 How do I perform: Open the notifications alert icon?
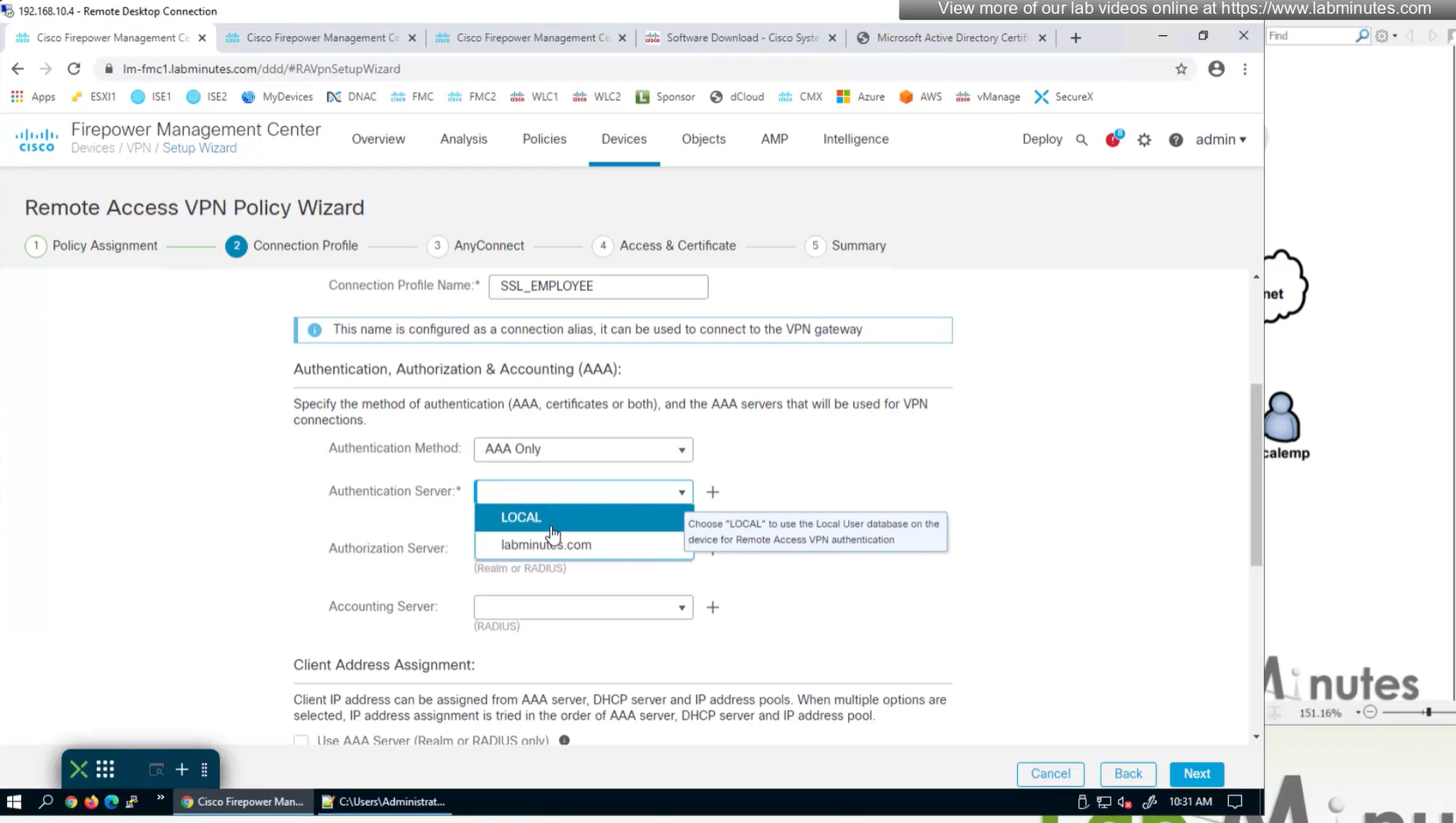click(1113, 139)
